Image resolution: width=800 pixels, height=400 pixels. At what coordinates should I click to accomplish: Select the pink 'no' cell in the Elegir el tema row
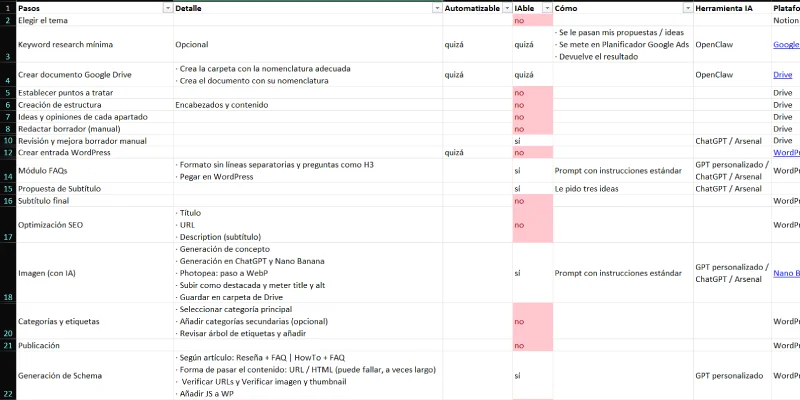(x=533, y=20)
